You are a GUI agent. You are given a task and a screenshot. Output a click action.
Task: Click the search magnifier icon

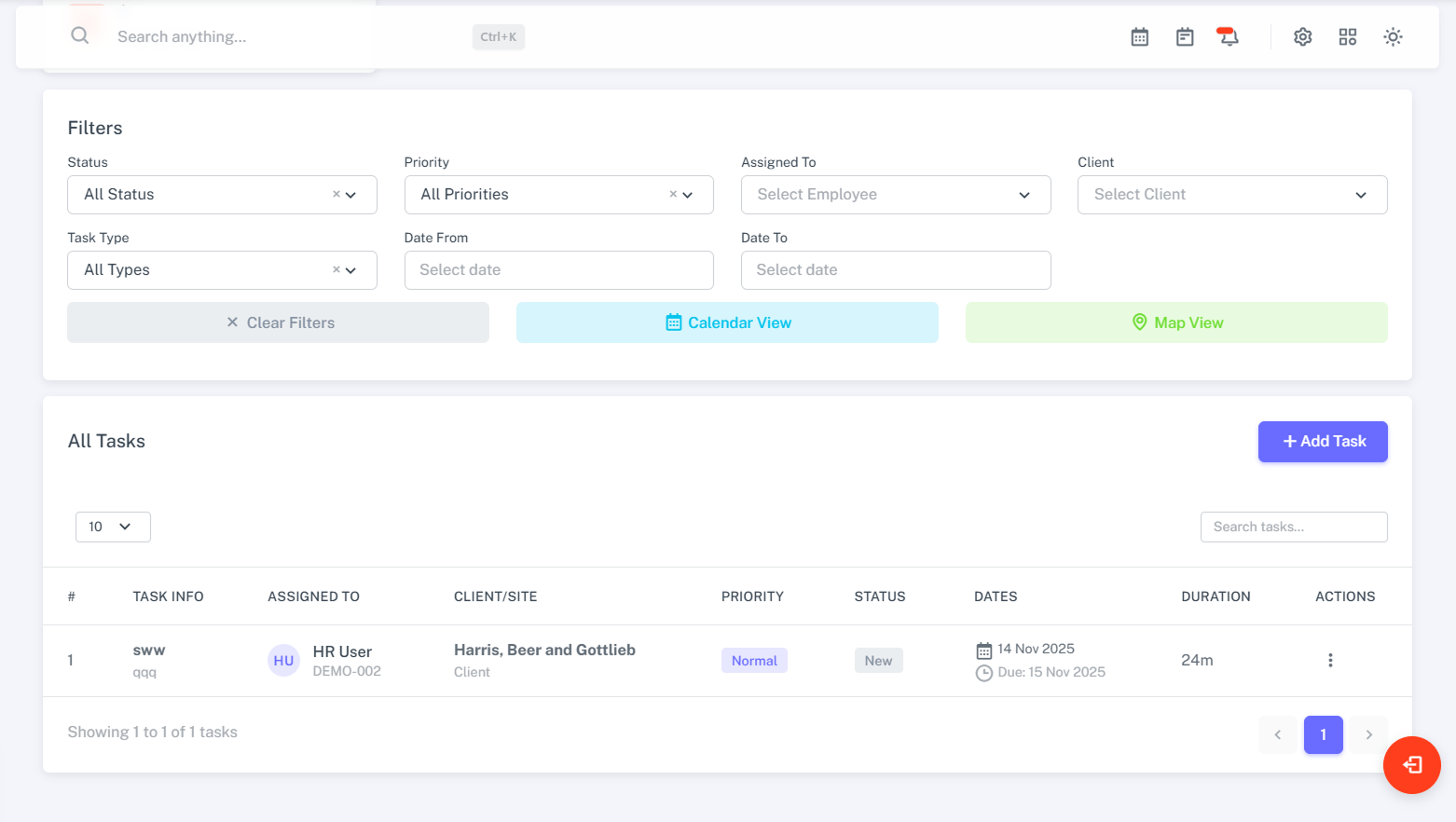click(x=80, y=35)
